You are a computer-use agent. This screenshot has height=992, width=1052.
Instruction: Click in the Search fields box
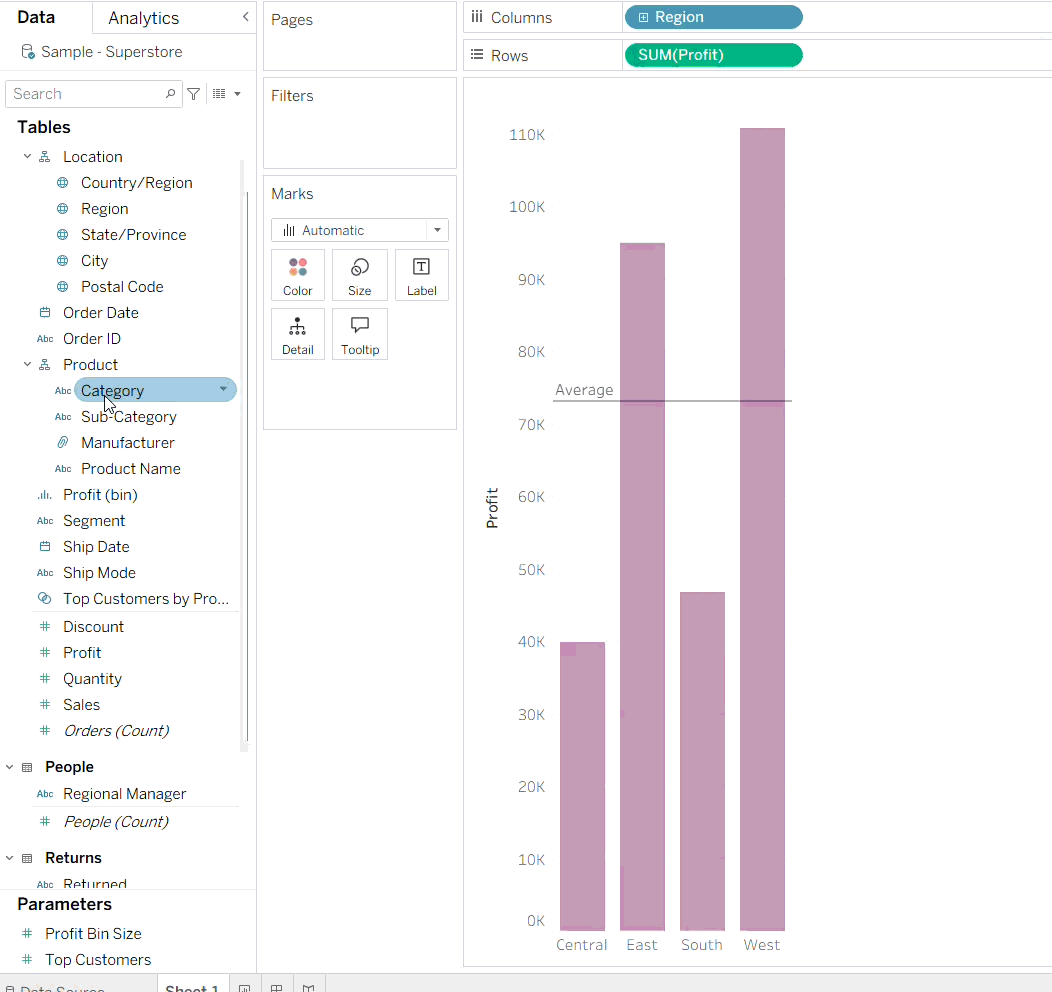(x=85, y=94)
